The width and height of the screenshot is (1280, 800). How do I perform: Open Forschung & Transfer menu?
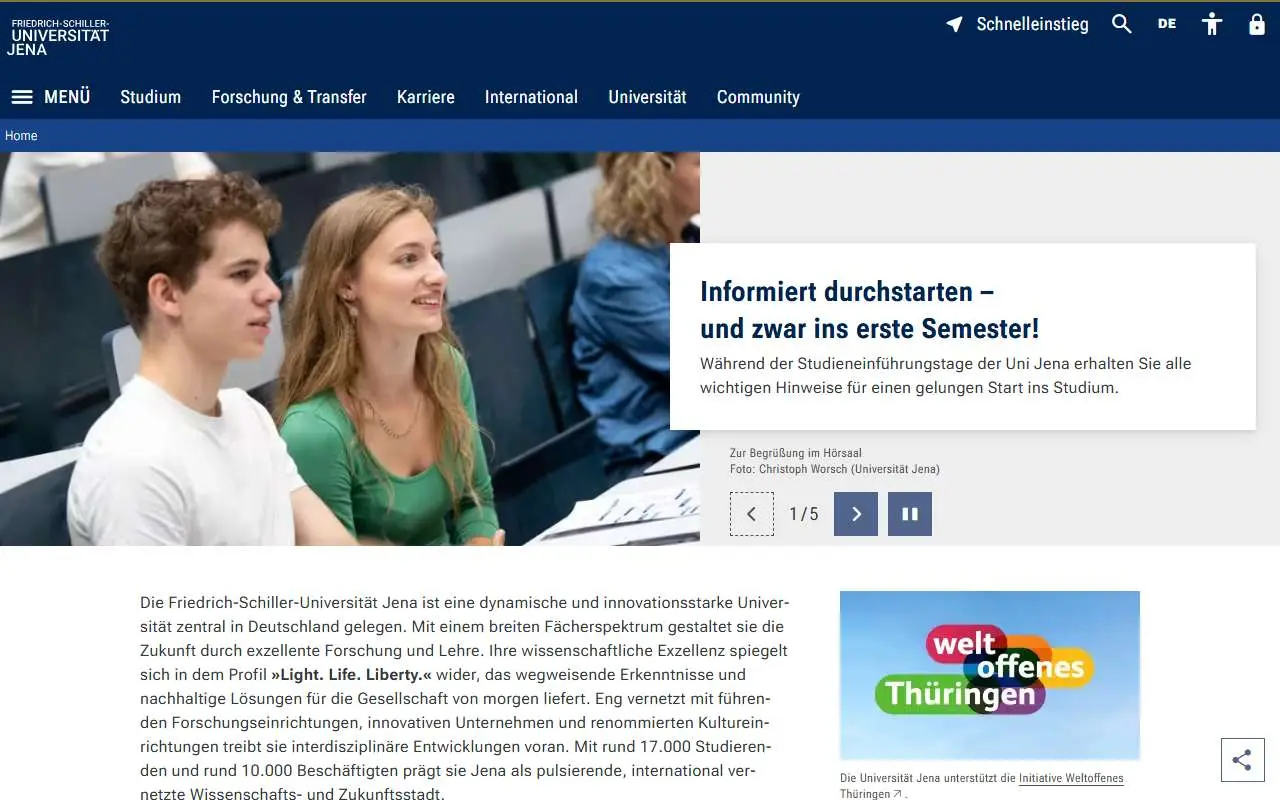pos(289,97)
